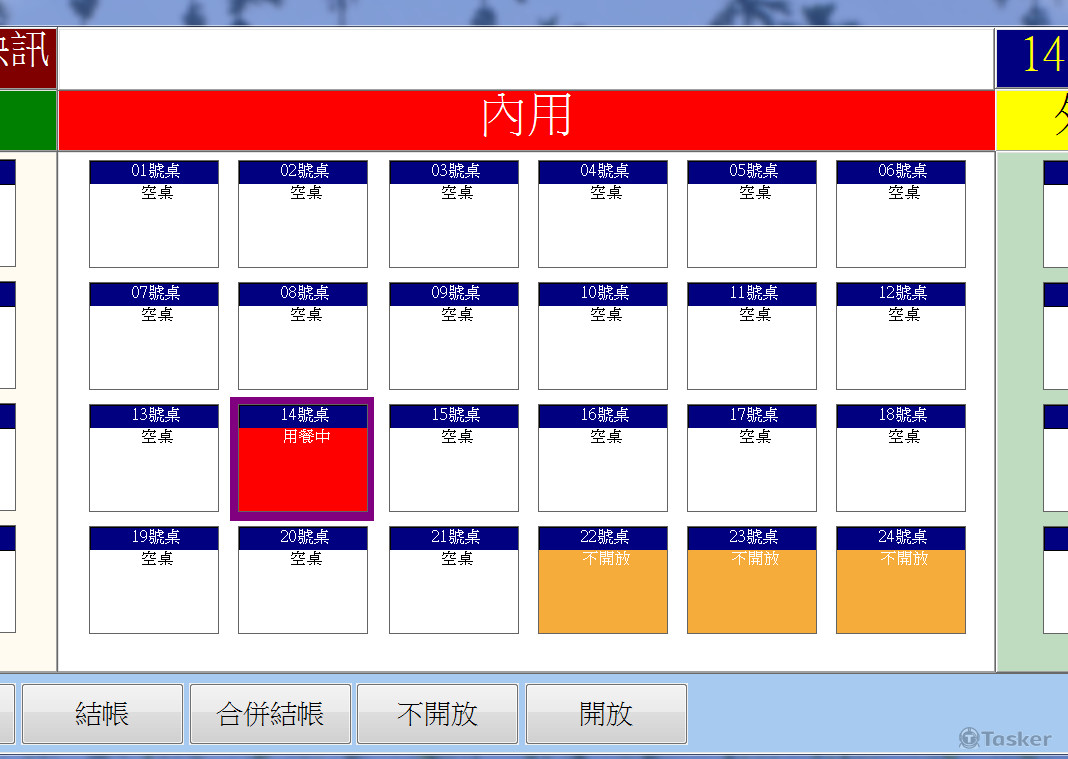The image size is (1068, 759).
Task: Select table 01號桌
Action: coord(154,214)
